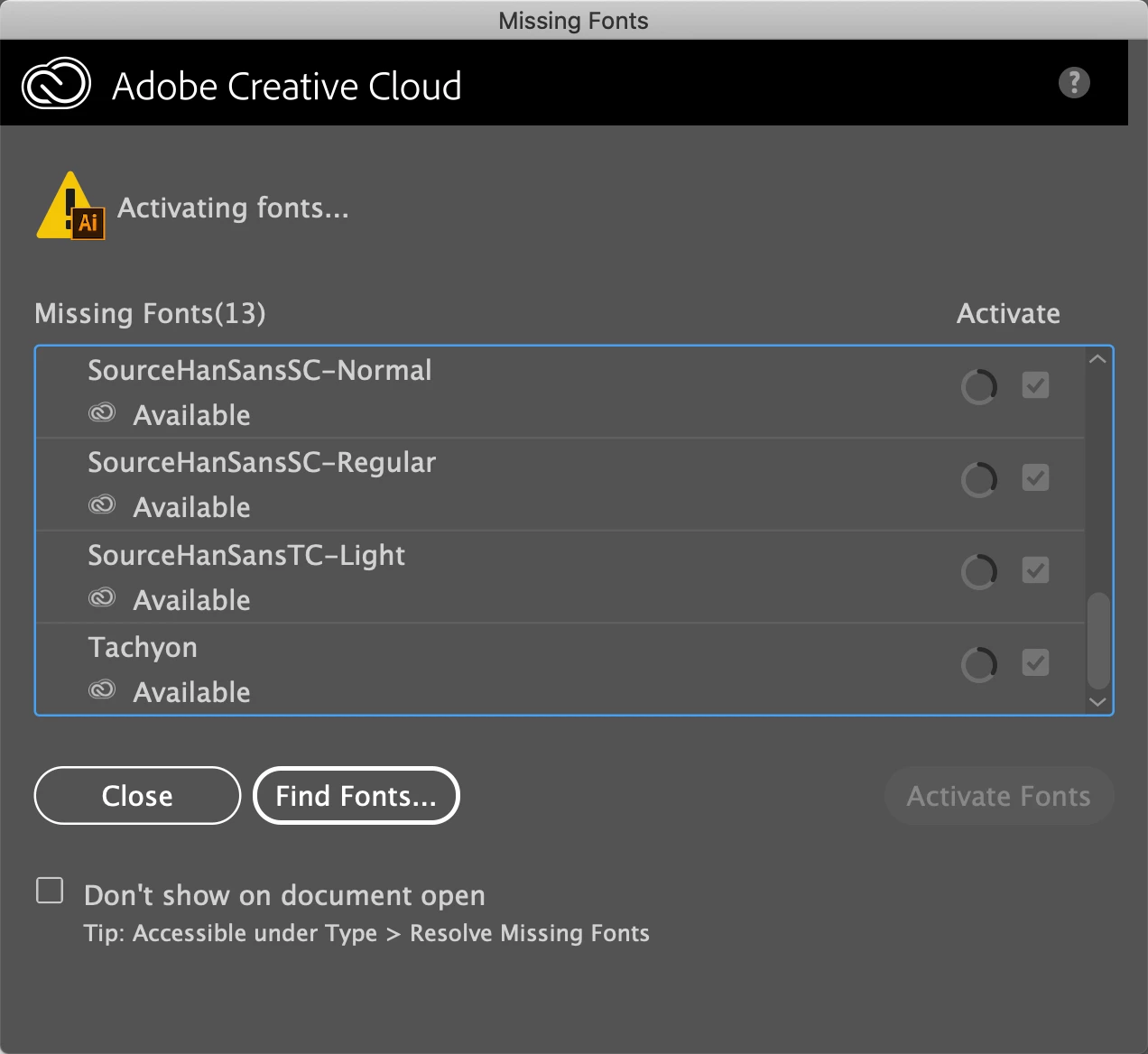Click the font list scrollbar thumb
Image resolution: width=1148 pixels, height=1054 pixels.
coord(1098,641)
